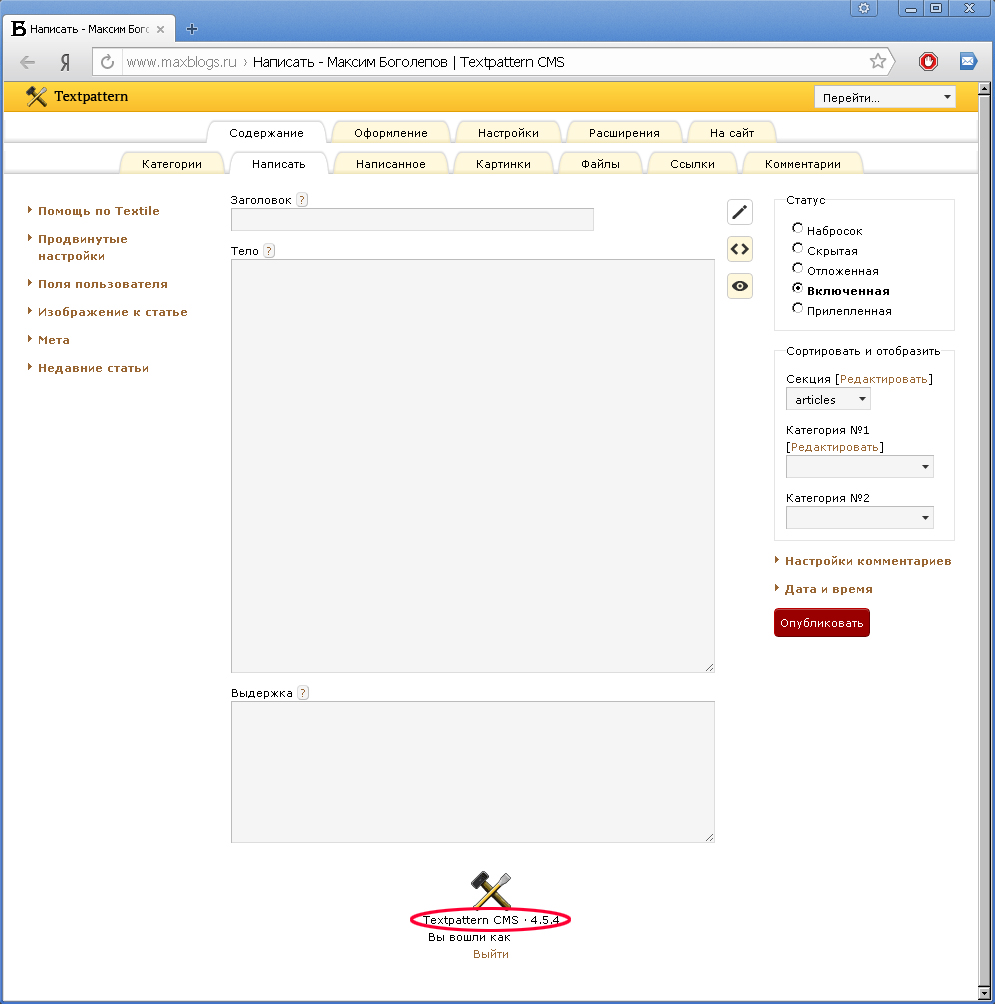Expand Дата и время section

point(829,589)
